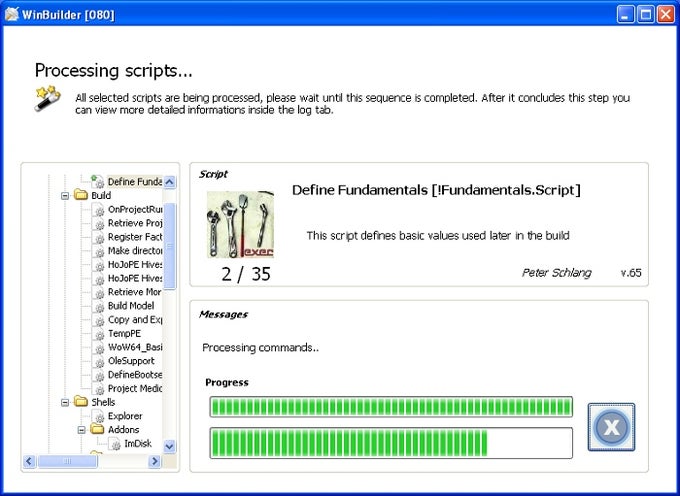680x496 pixels.
Task: Collapse the Addons folder node
Action: tap(82, 430)
